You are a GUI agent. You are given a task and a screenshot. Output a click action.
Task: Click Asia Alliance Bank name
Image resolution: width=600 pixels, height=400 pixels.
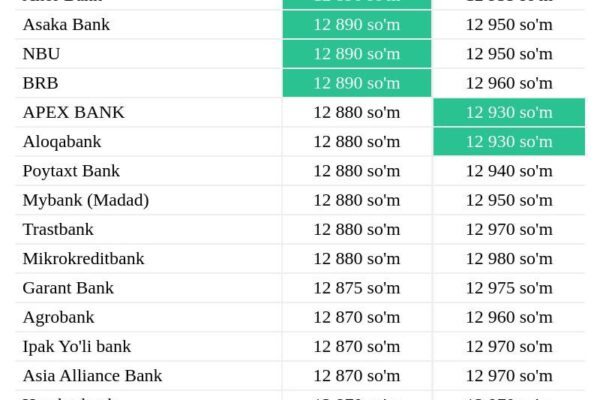click(x=92, y=376)
